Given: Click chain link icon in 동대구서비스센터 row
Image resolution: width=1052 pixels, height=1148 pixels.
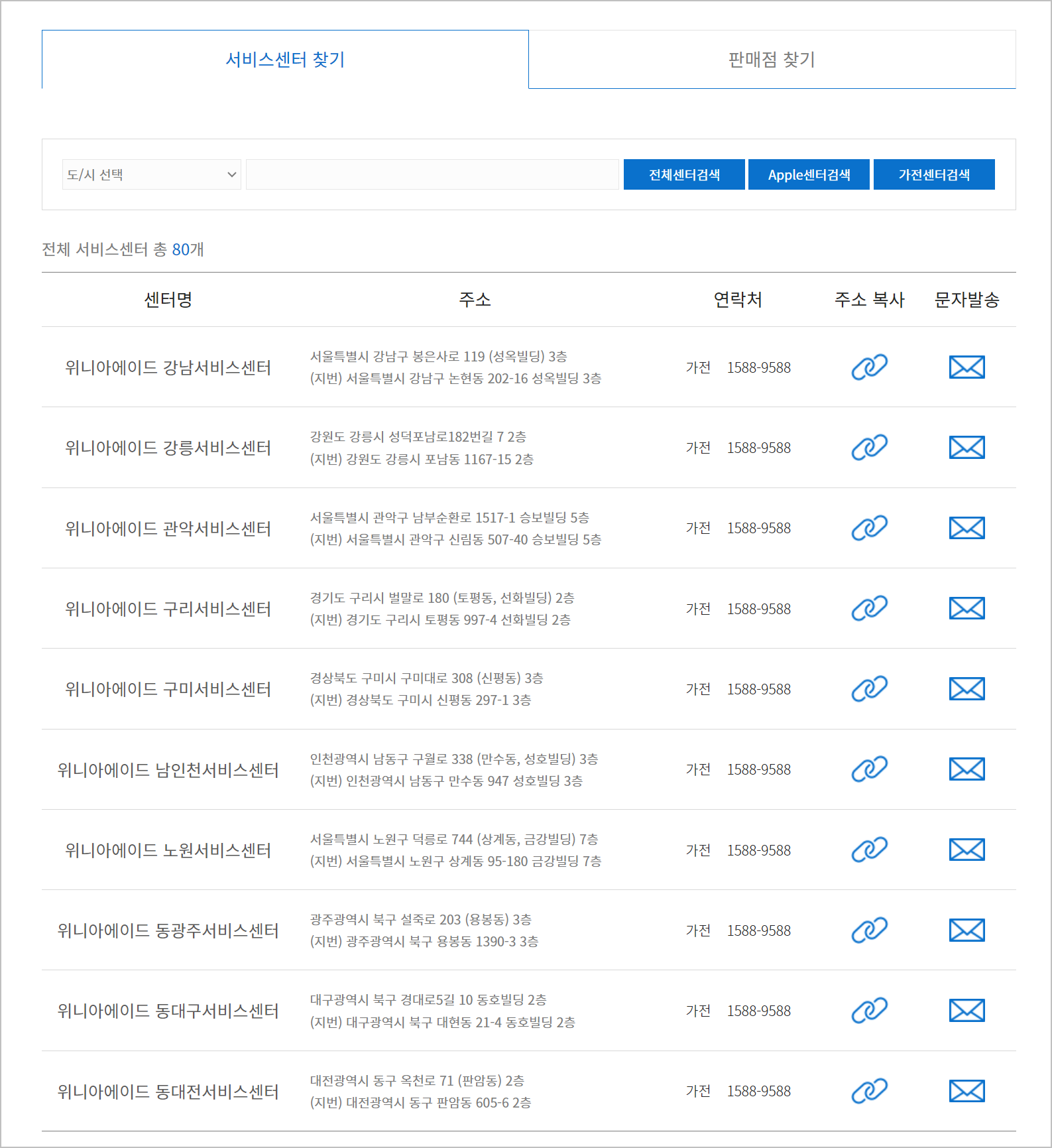Looking at the screenshot, I should point(869,1011).
